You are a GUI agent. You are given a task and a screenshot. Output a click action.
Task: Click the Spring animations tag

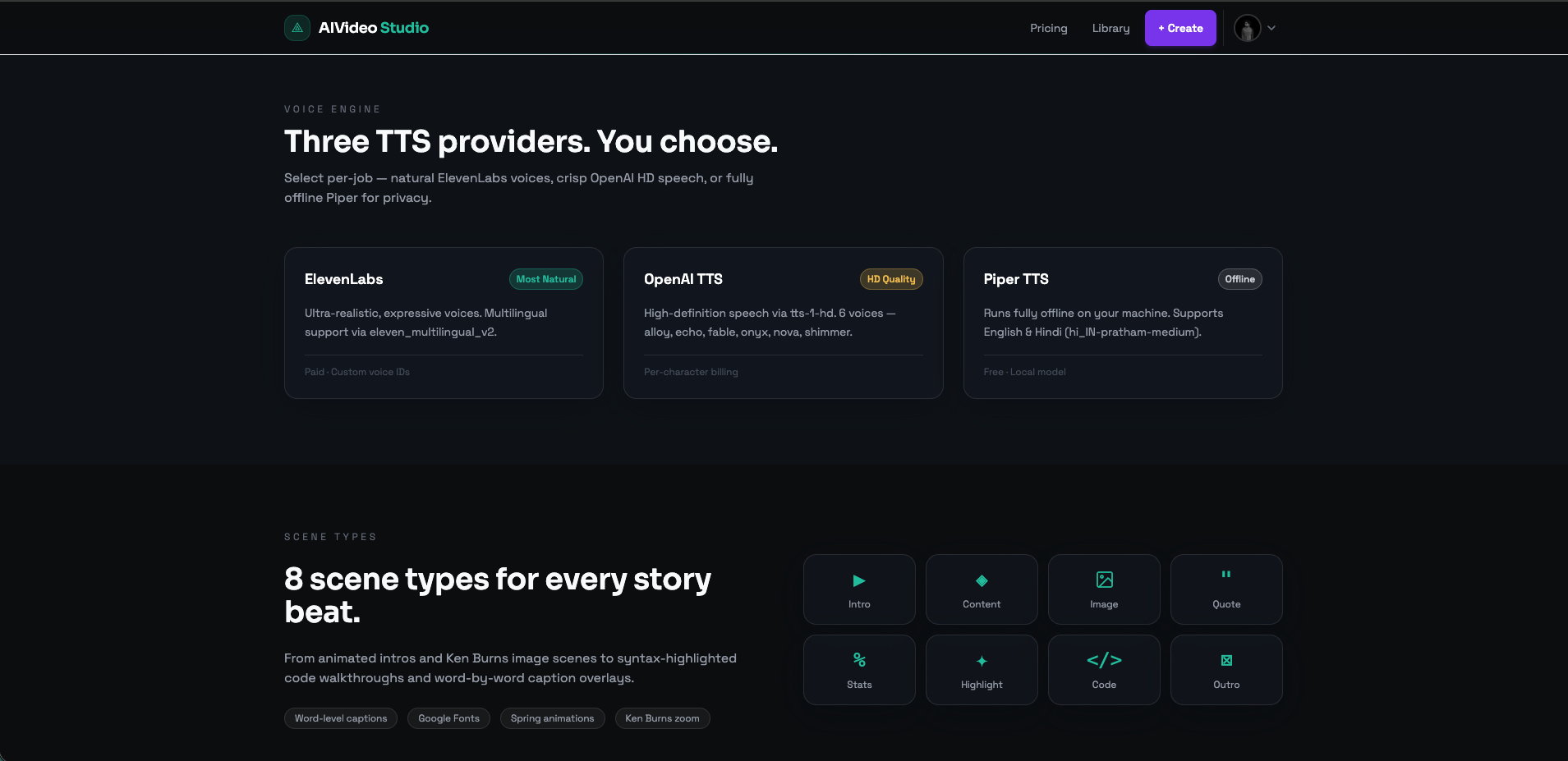point(553,718)
